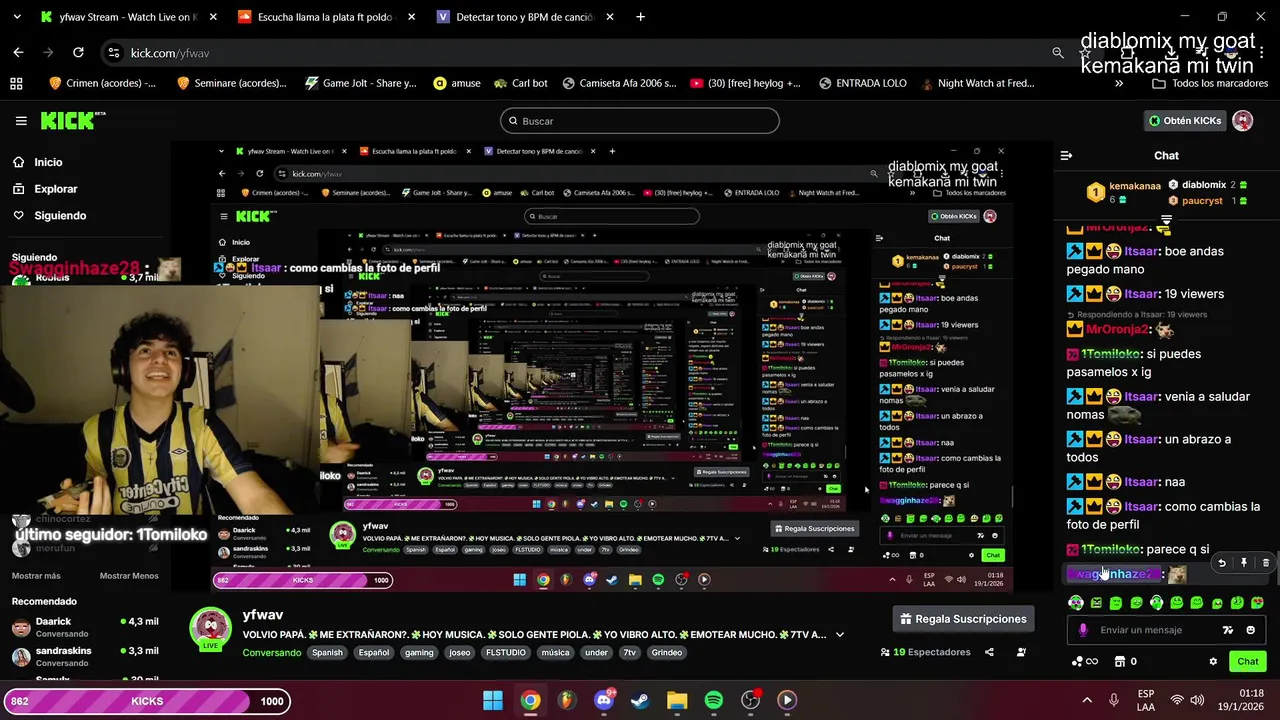Click Mostrar más in the sidebar
Viewport: 1280px width, 720px height.
pyautogui.click(x=36, y=576)
